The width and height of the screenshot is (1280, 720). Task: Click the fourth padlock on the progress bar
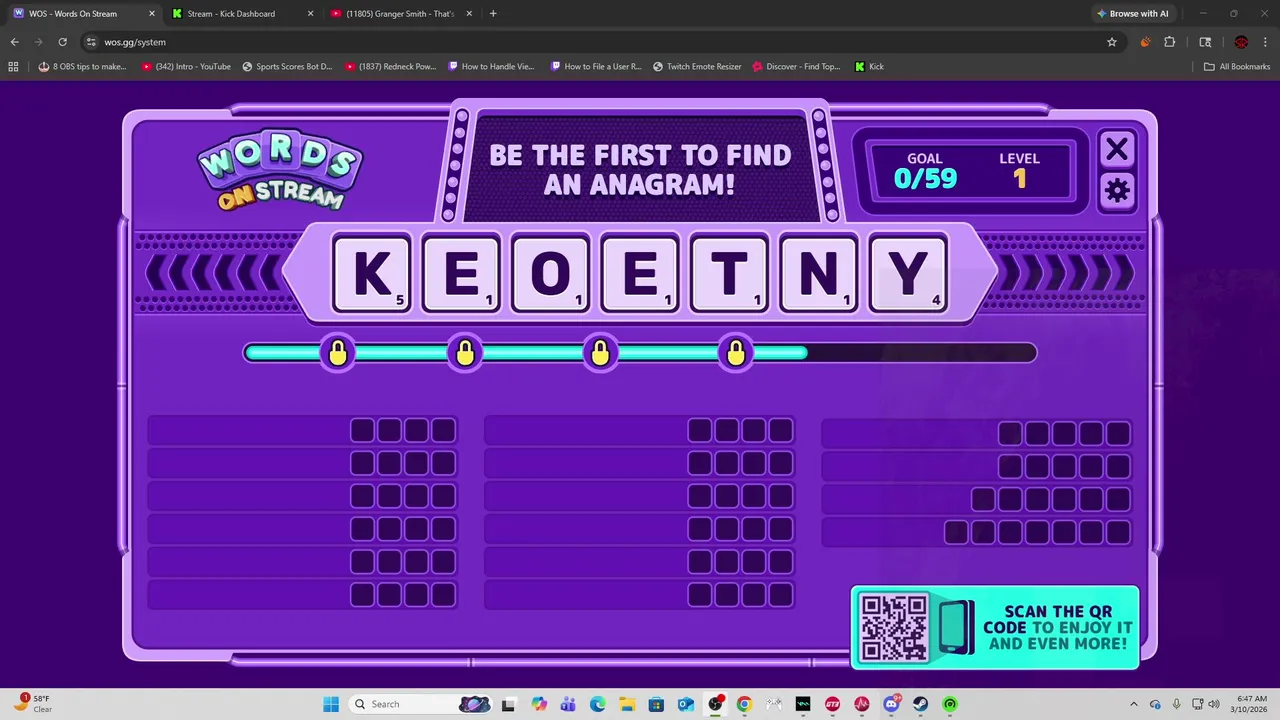pos(736,353)
